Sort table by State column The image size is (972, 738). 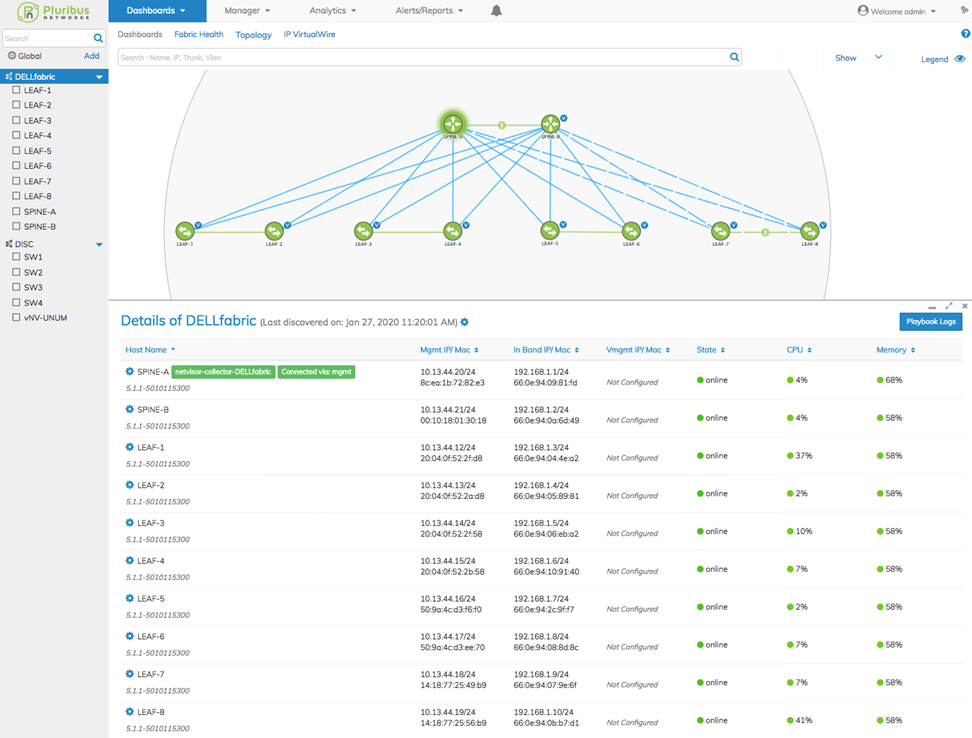pos(710,349)
